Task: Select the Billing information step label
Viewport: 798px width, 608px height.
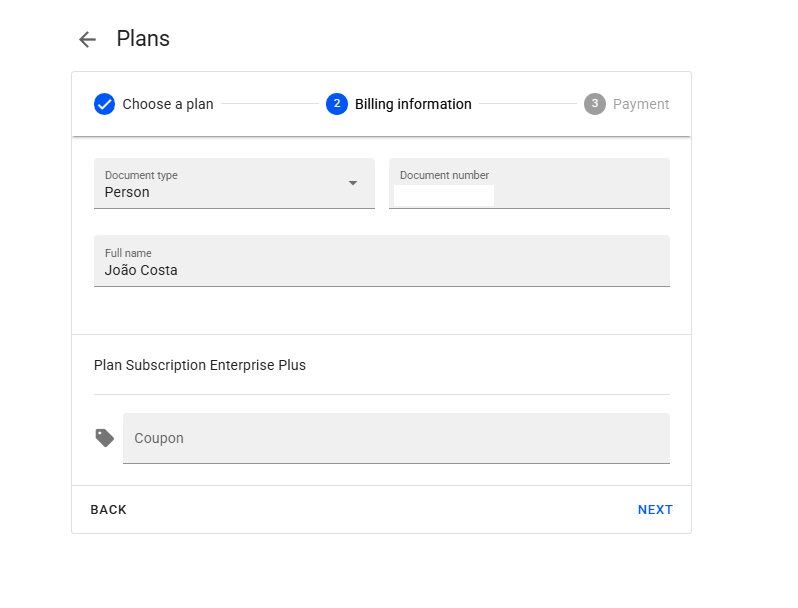Action: click(413, 104)
